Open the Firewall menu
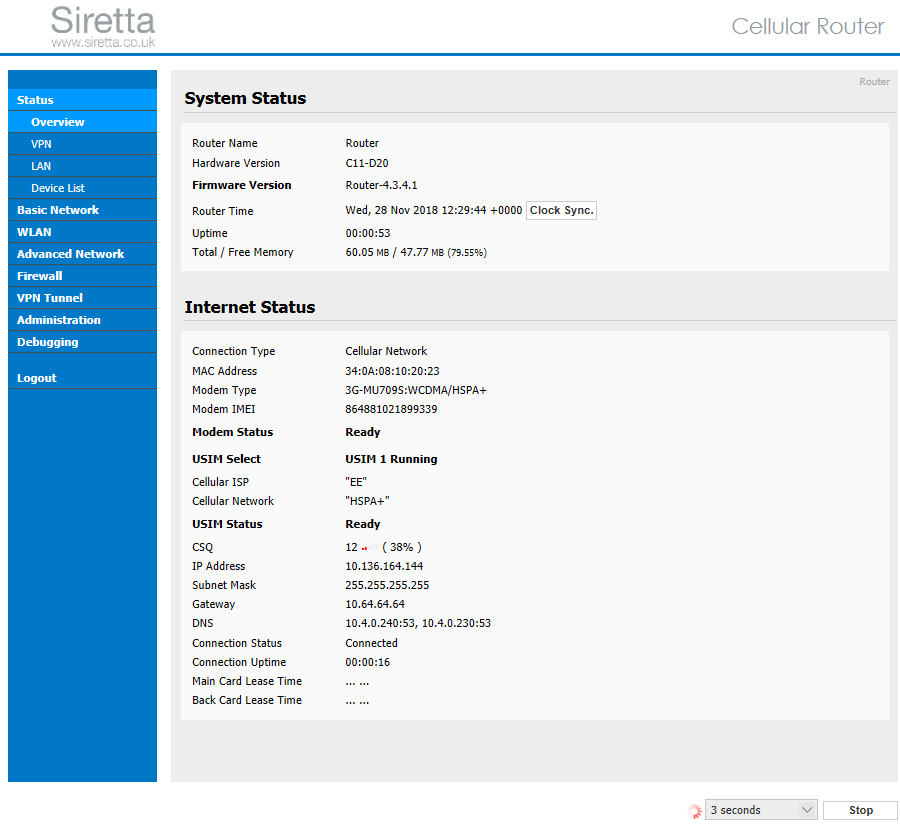Image resolution: width=900 pixels, height=829 pixels. point(82,276)
